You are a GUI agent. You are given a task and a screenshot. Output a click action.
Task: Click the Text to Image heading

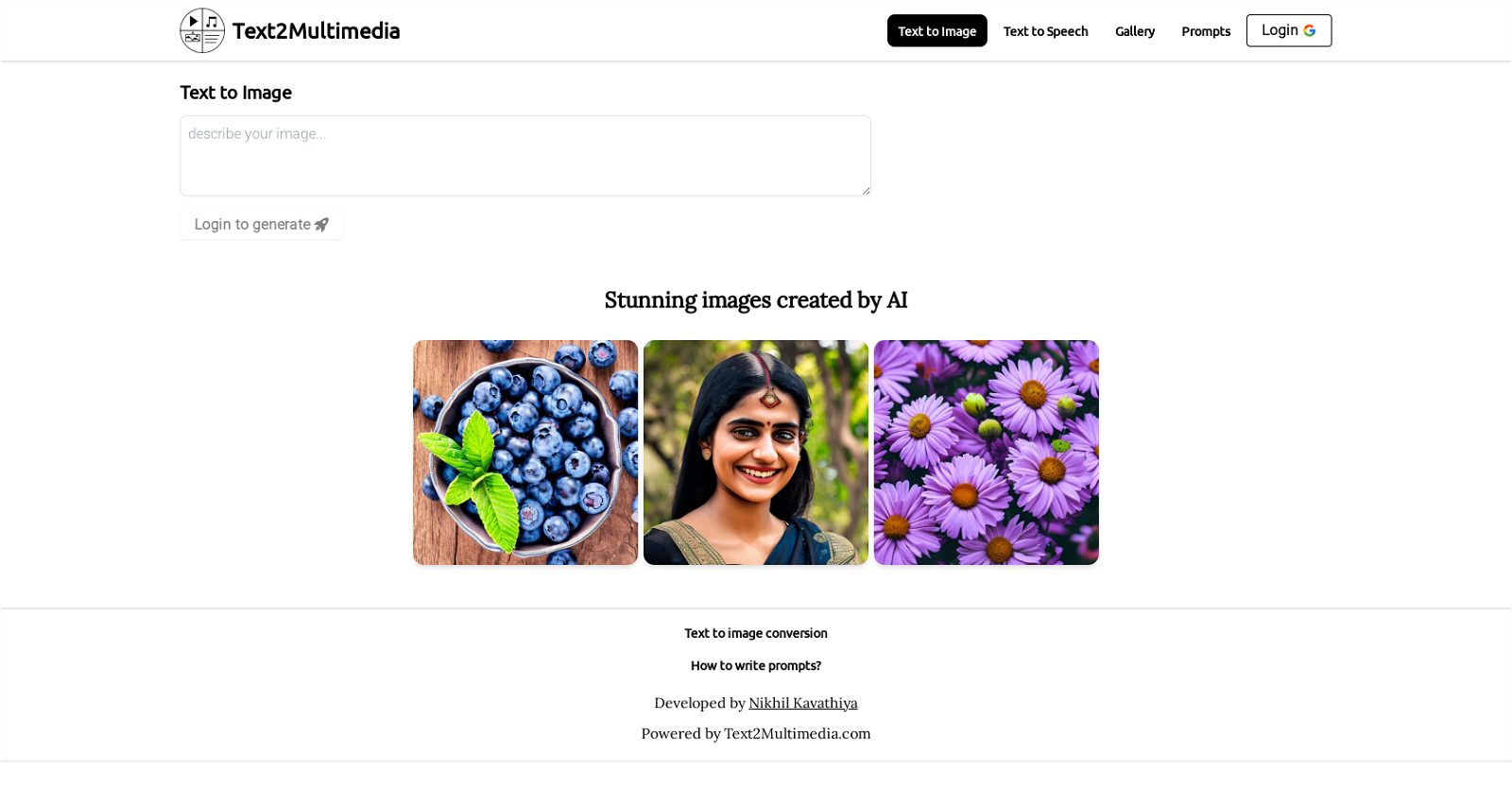click(x=236, y=93)
